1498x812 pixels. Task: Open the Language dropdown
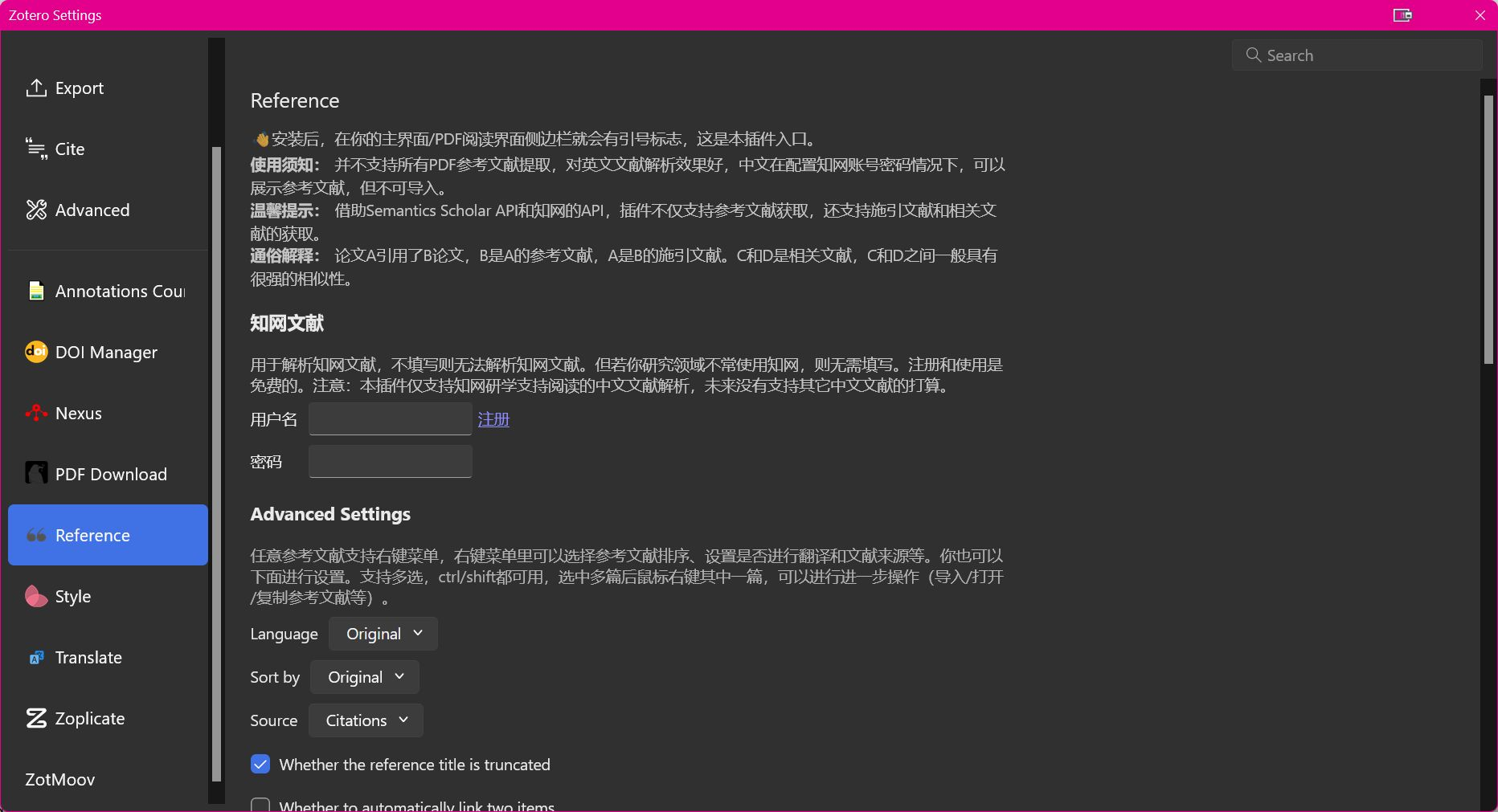pos(383,634)
